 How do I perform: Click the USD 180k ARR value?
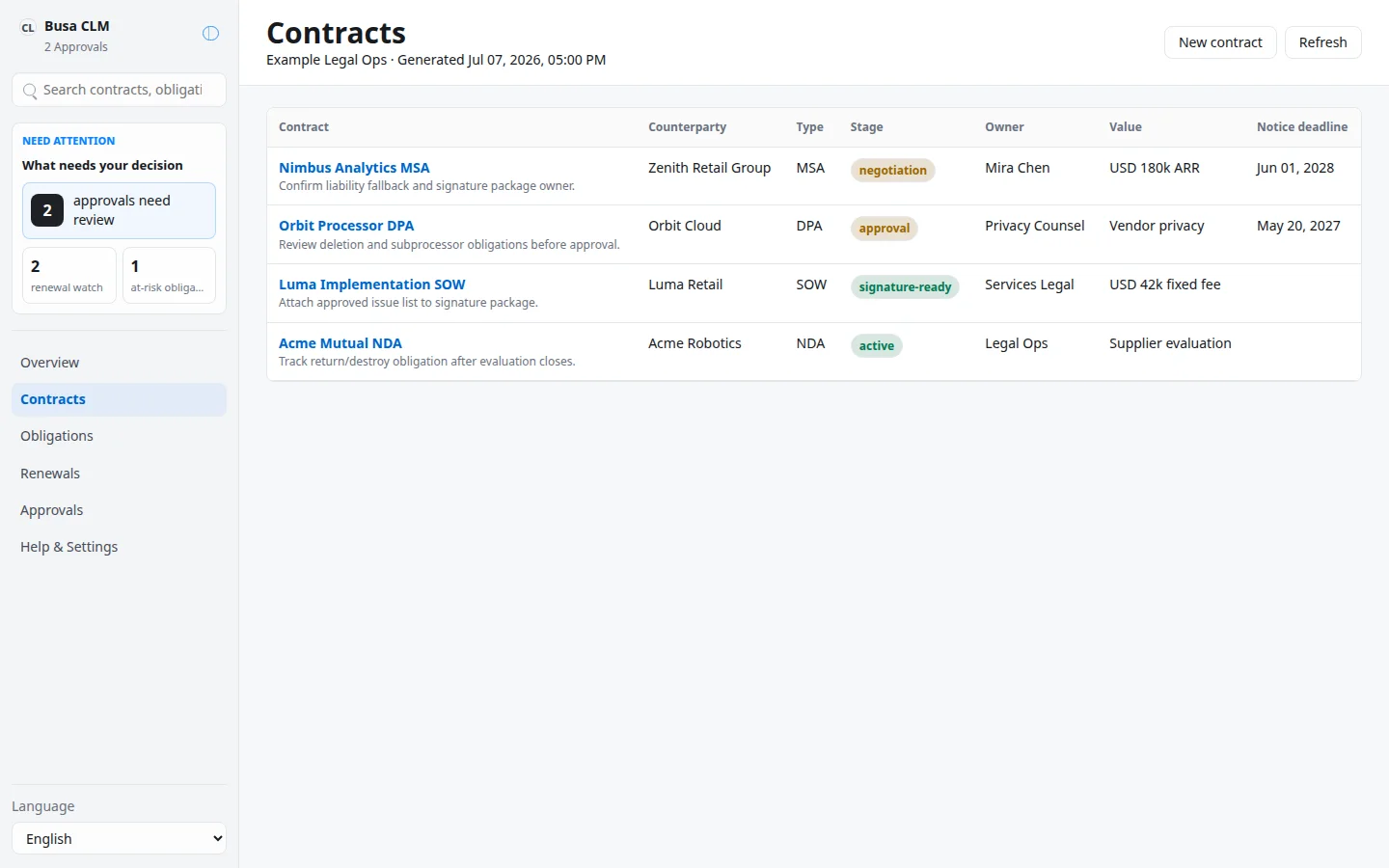[x=1154, y=168]
